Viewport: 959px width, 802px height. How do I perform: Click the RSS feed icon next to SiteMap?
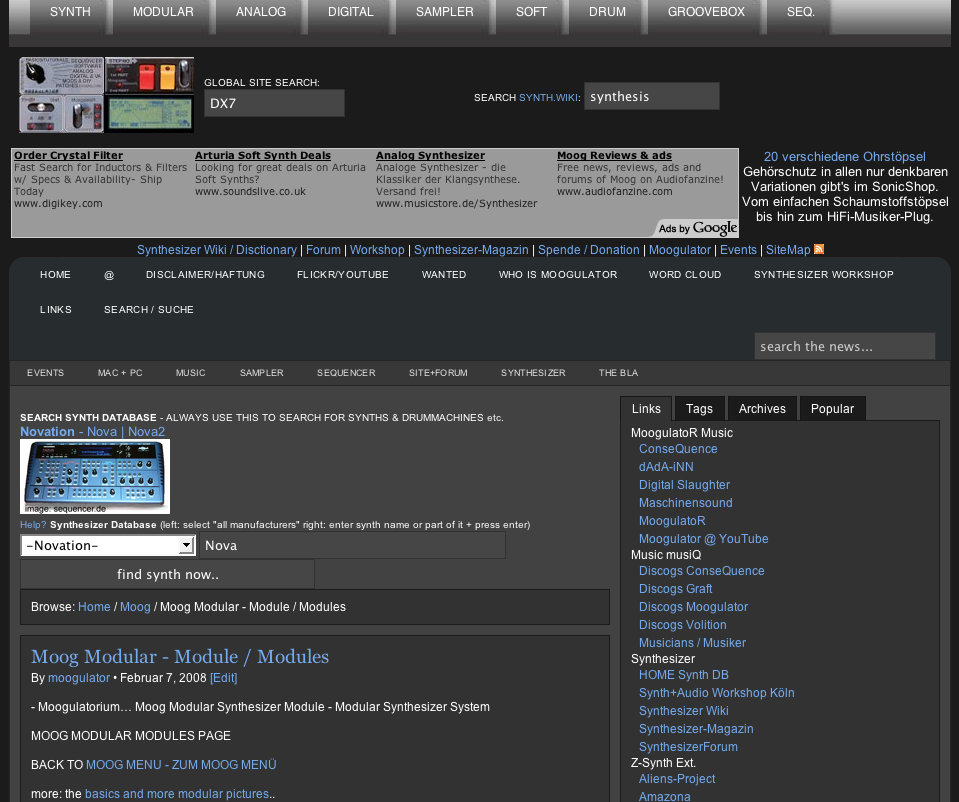[819, 249]
